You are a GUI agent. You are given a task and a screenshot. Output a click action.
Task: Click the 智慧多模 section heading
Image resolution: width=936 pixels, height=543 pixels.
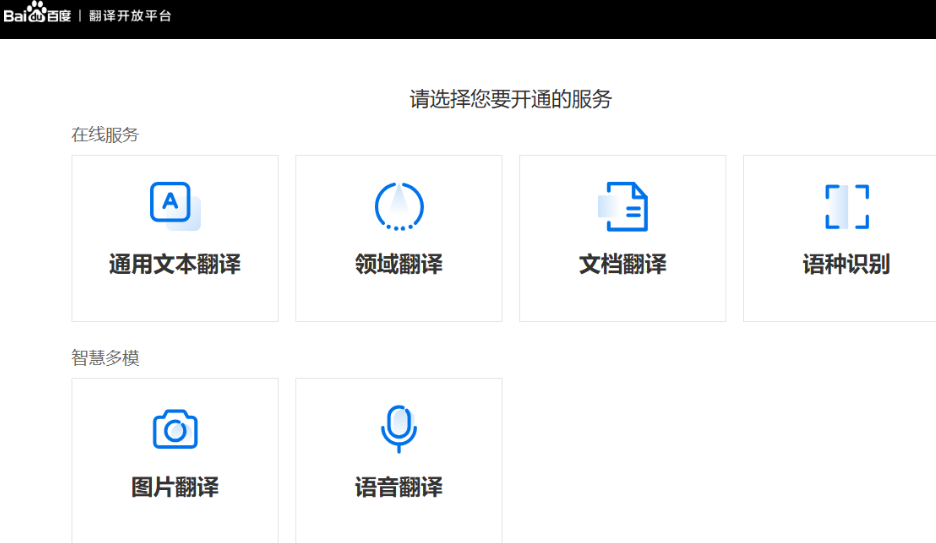(105, 358)
